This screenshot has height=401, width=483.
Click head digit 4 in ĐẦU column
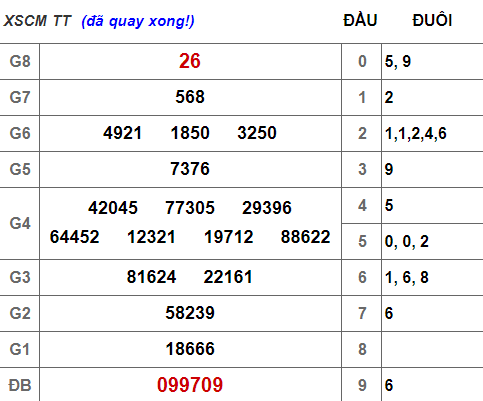362,205
